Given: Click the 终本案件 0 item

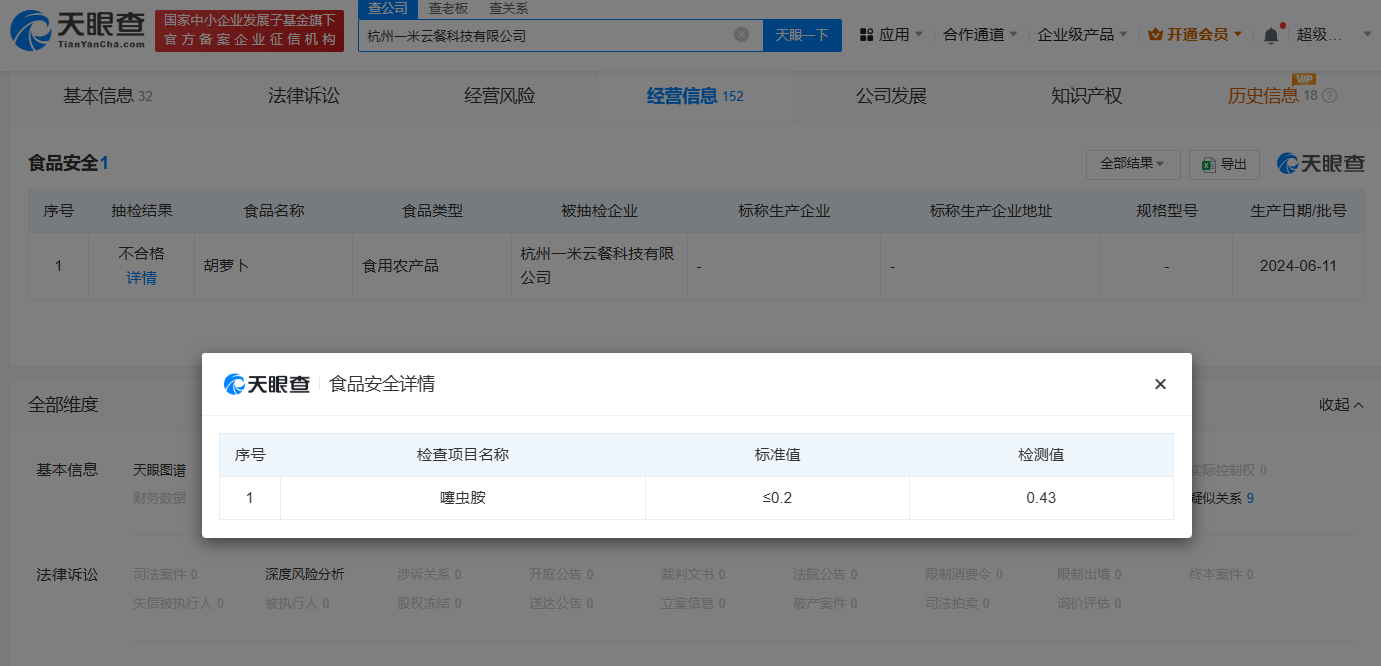Looking at the screenshot, I should coord(1221,574).
